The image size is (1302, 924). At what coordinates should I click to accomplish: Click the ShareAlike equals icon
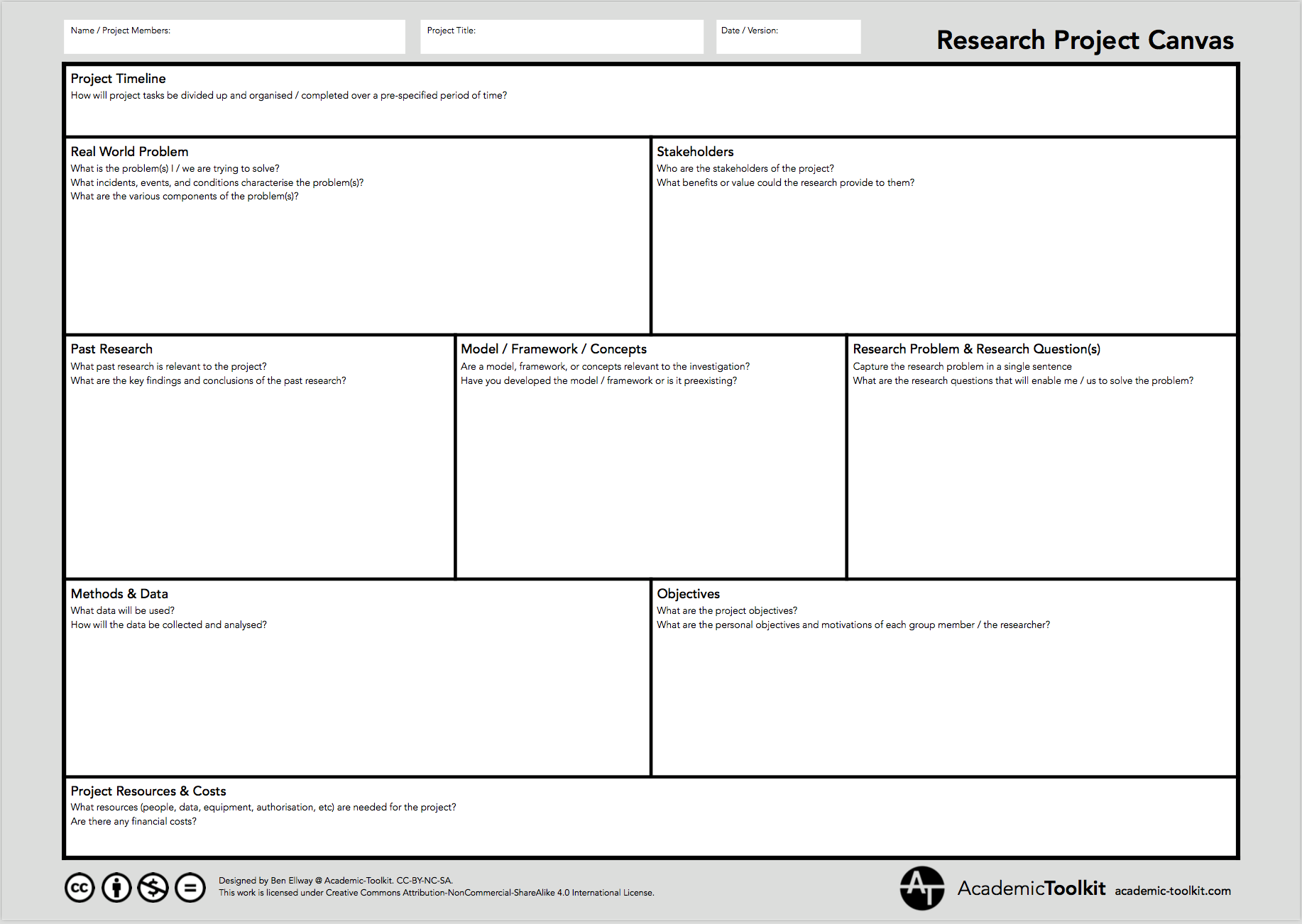coord(190,888)
